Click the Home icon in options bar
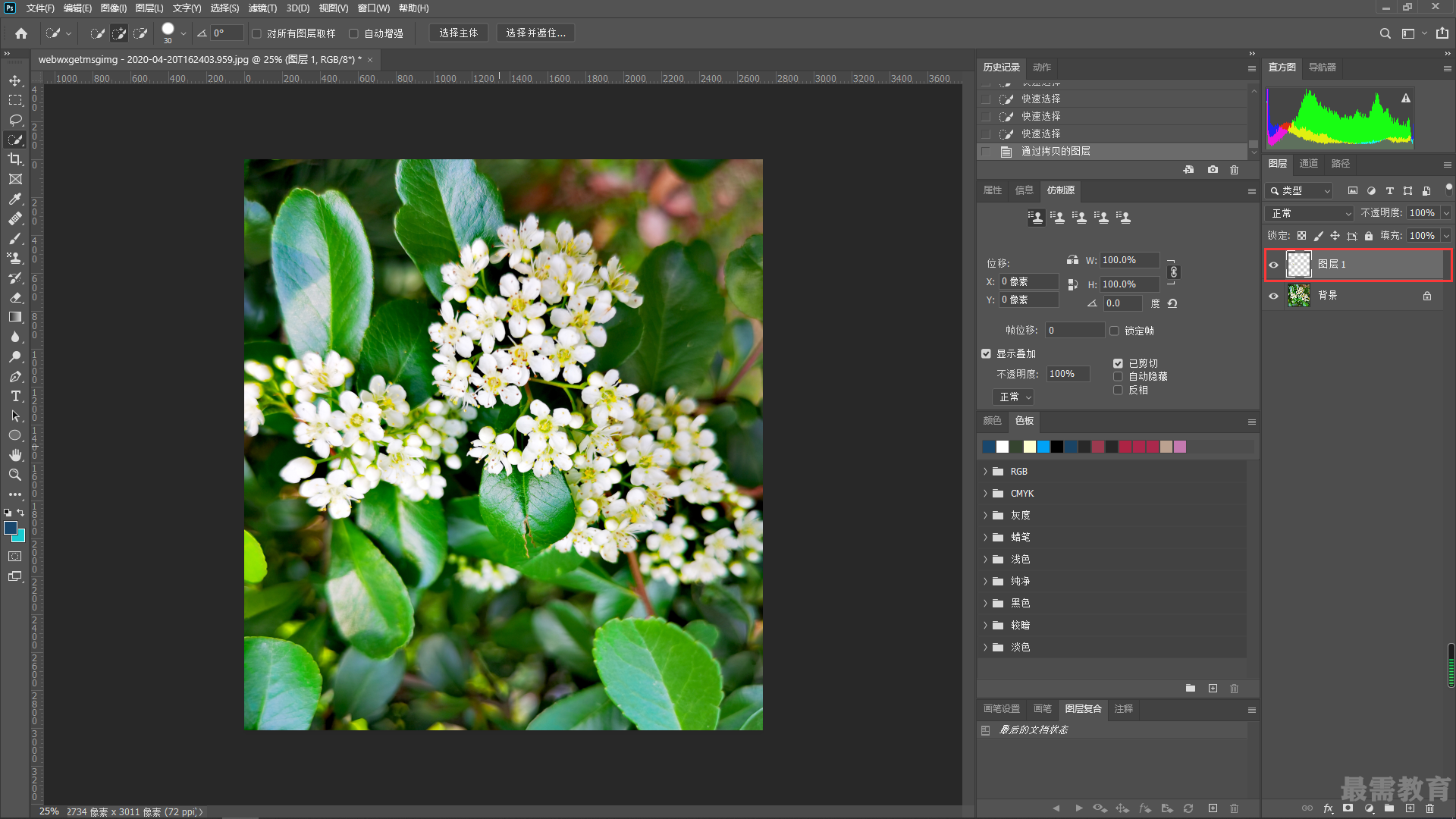 (21, 33)
